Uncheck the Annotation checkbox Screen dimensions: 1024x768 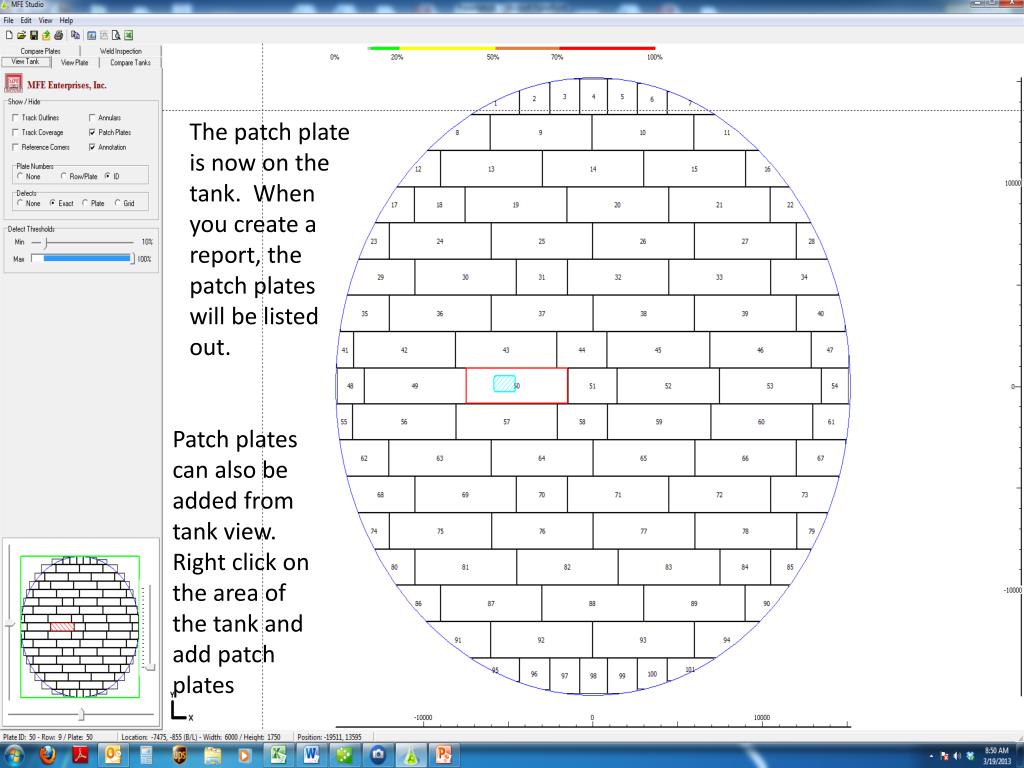[92, 147]
